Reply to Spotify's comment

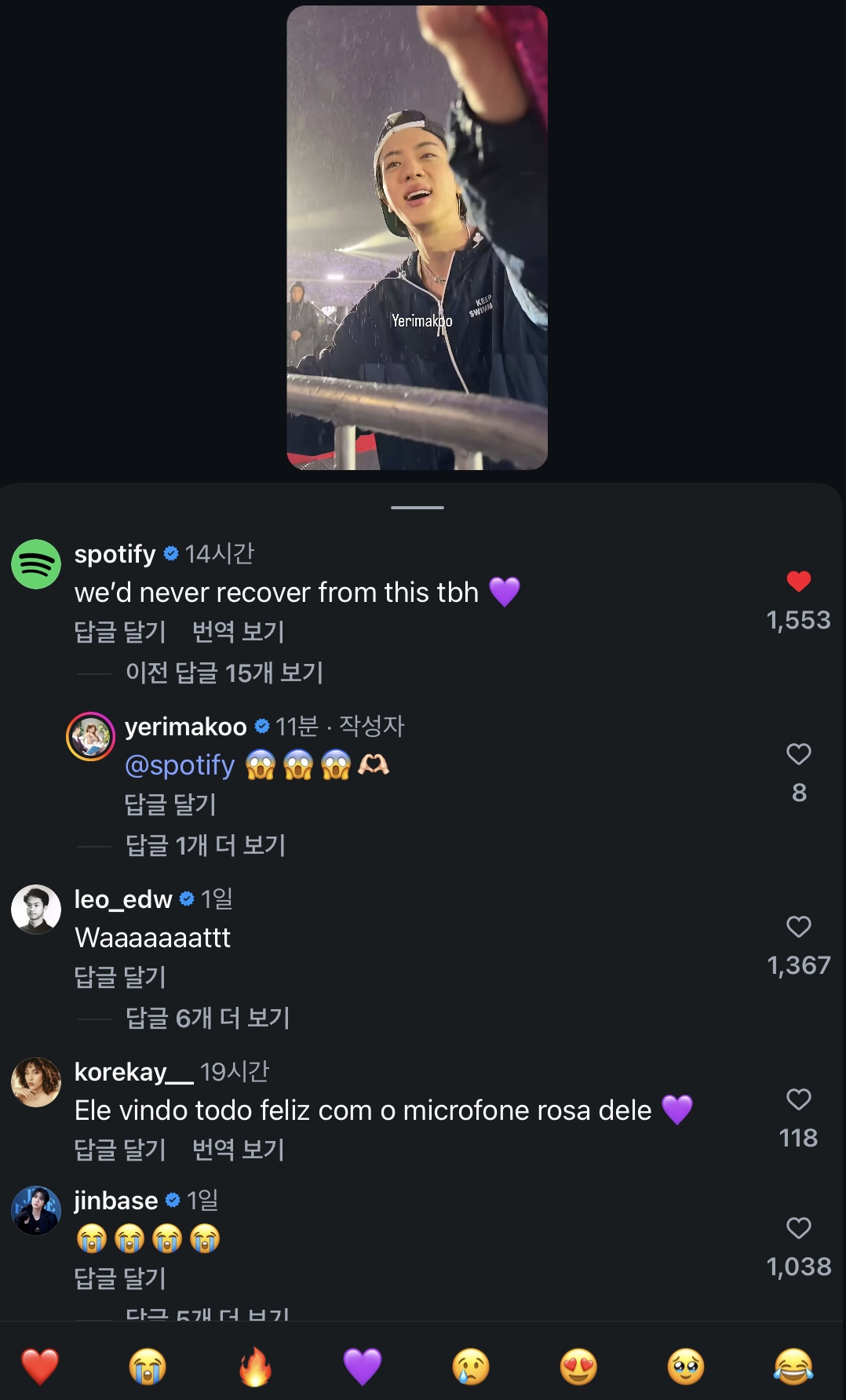[x=120, y=632]
